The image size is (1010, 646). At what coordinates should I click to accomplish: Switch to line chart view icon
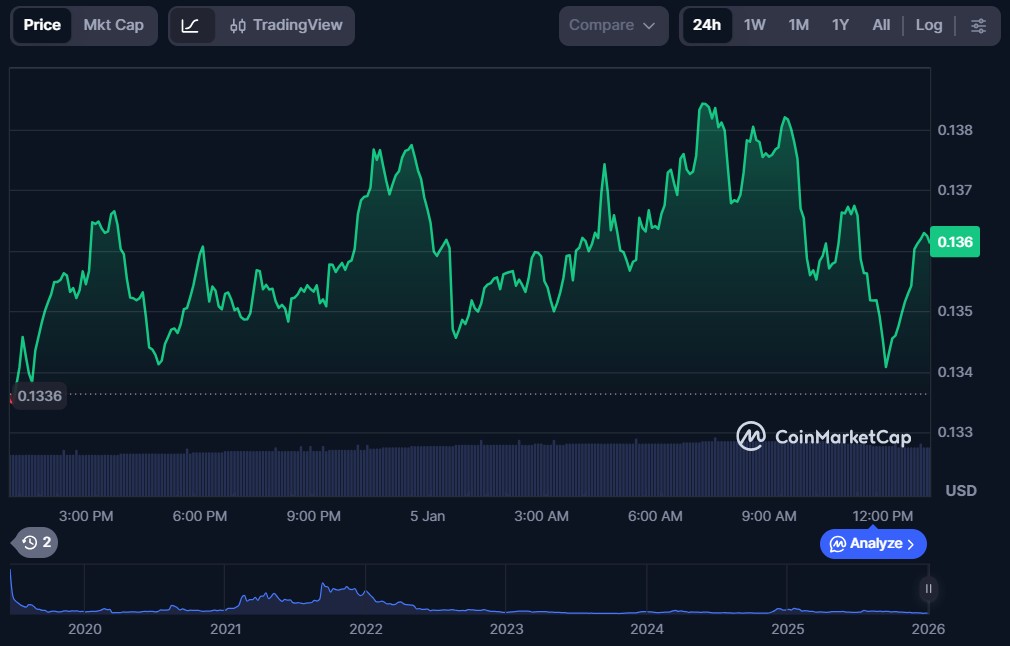[191, 25]
